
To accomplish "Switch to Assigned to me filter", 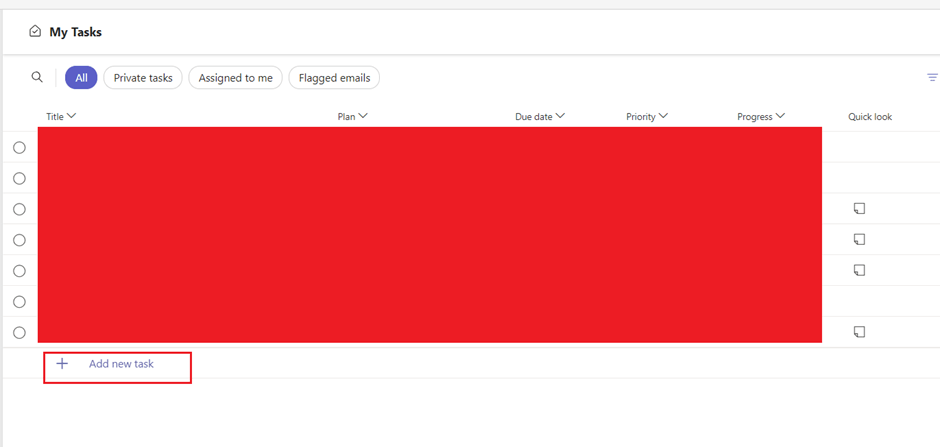I will (236, 78).
